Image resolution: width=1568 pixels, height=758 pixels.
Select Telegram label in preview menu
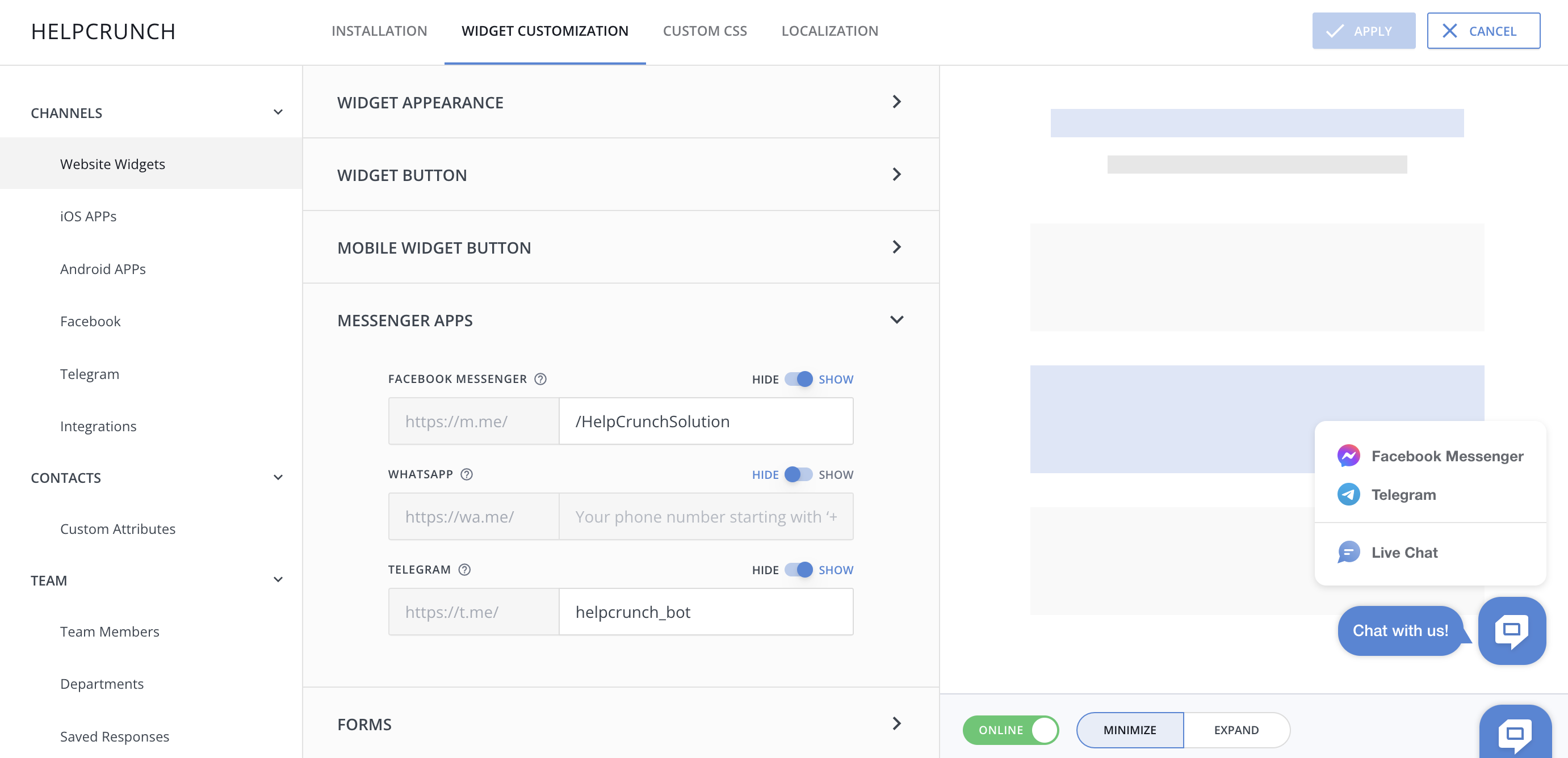pyautogui.click(x=1403, y=495)
